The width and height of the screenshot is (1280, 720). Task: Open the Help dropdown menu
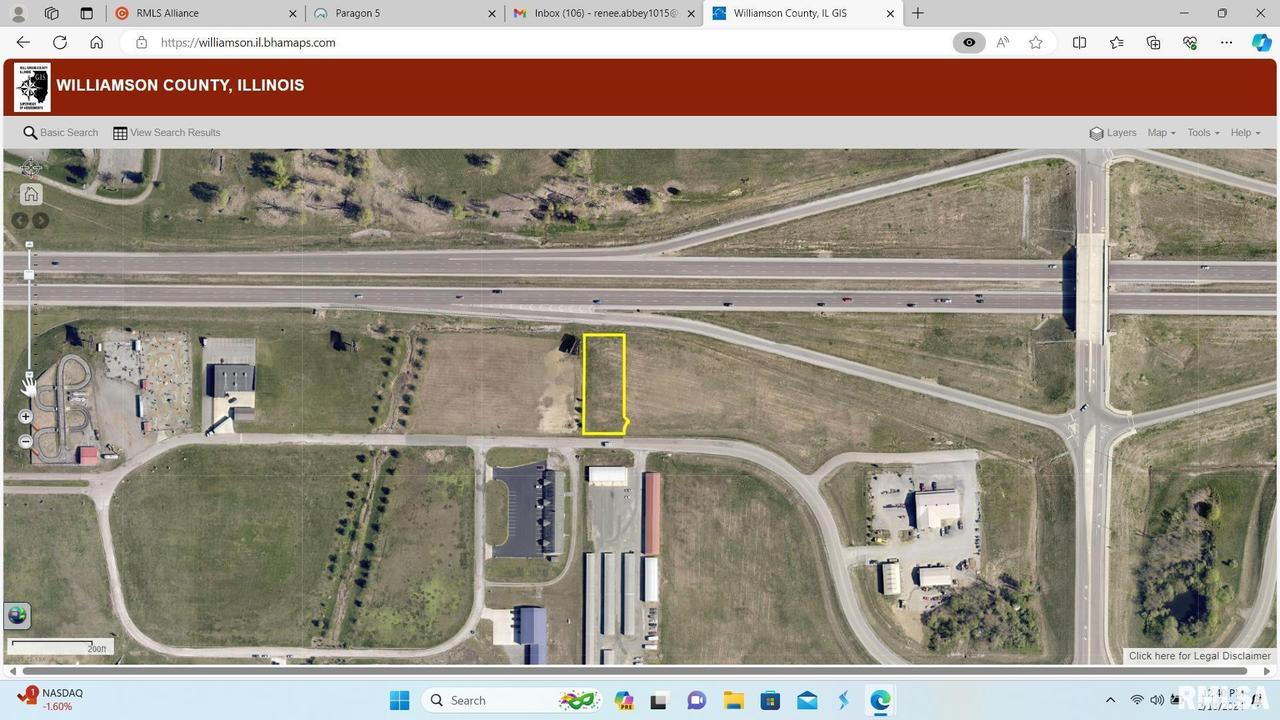click(x=1243, y=131)
